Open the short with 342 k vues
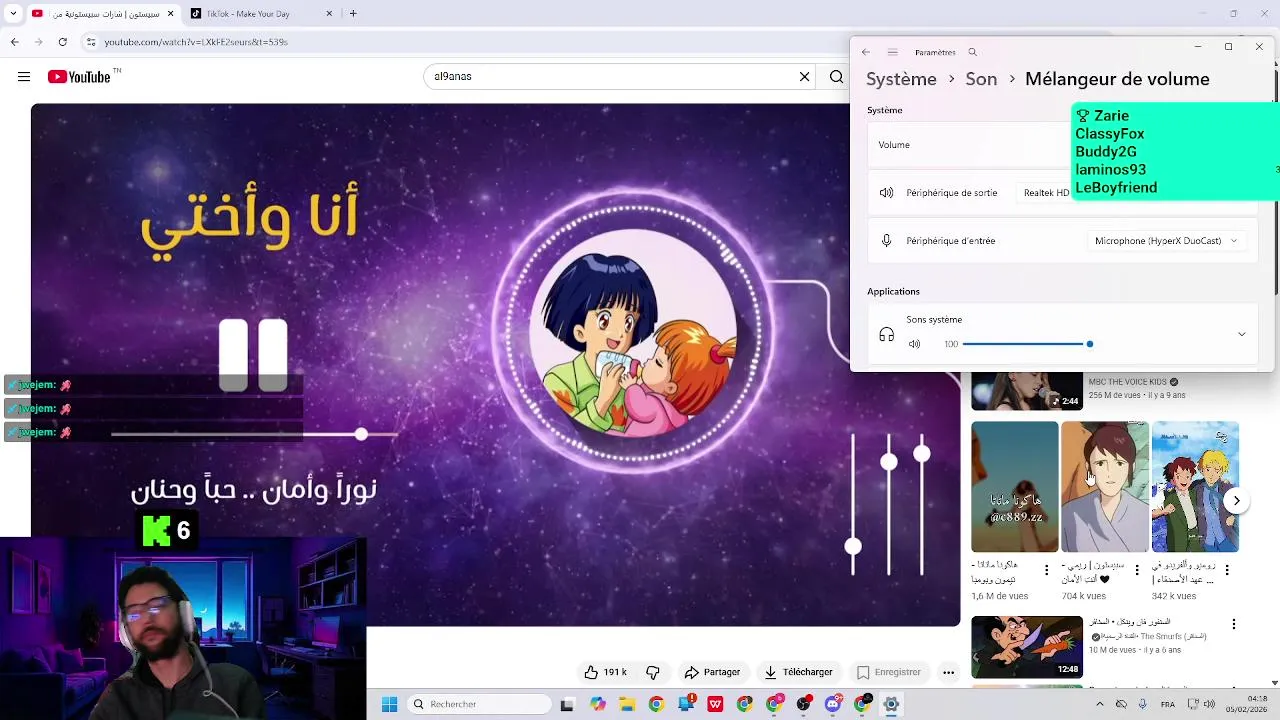Image resolution: width=1280 pixels, height=720 pixels. [x=1195, y=487]
